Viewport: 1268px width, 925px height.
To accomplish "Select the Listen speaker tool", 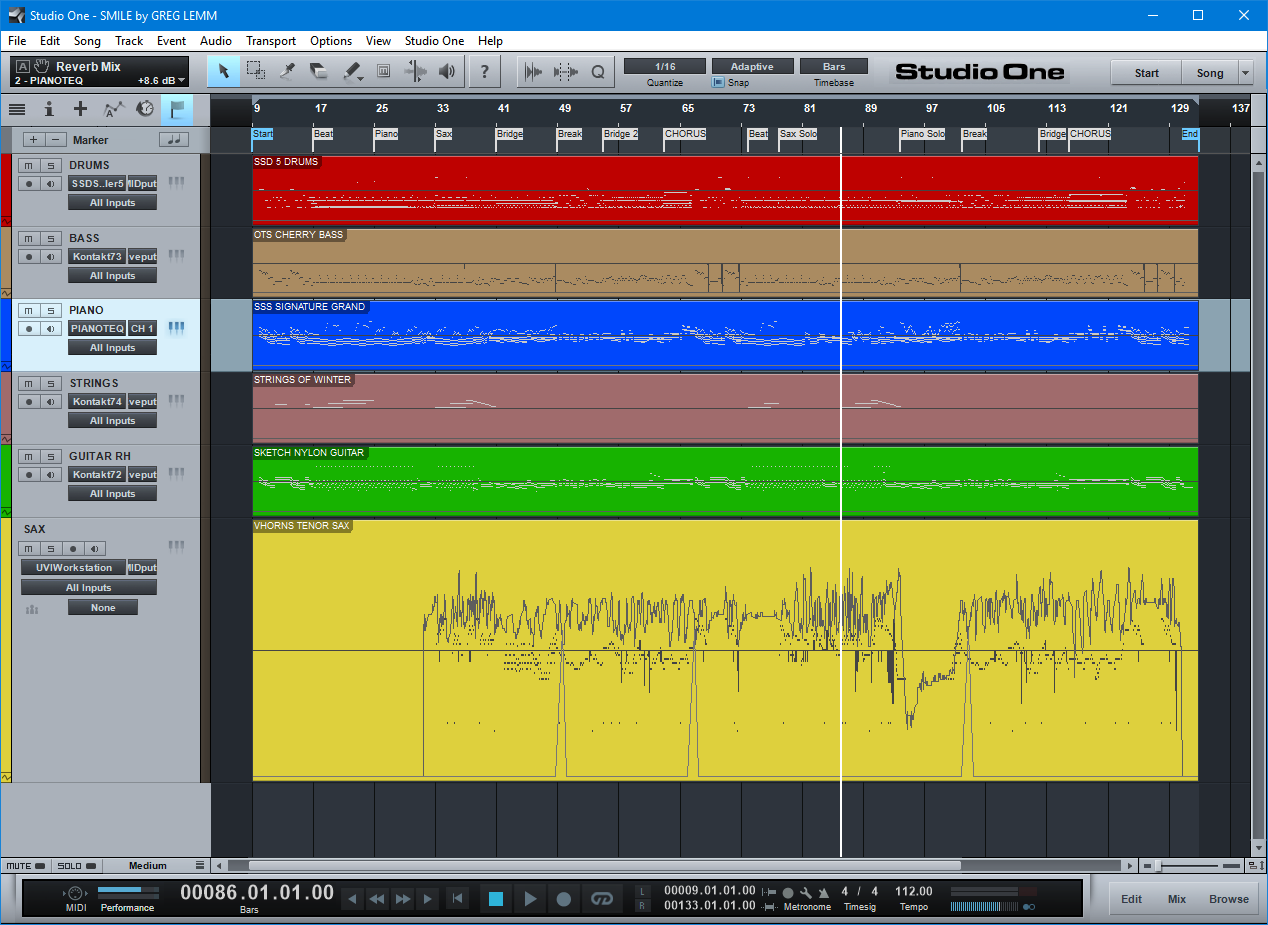I will pos(447,71).
